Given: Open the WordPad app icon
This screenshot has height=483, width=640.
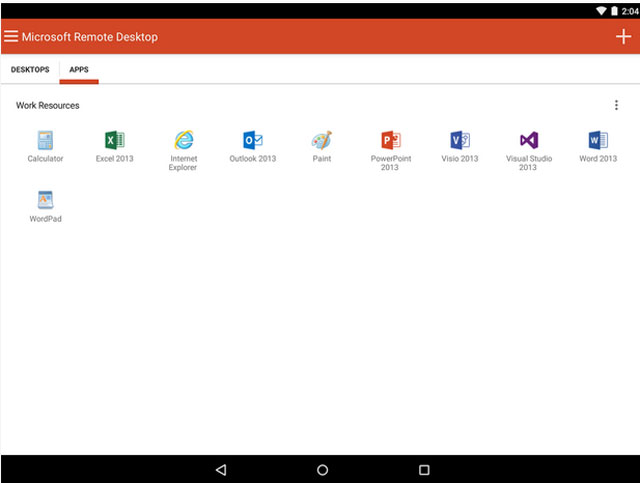Looking at the screenshot, I should pyautogui.click(x=45, y=200).
